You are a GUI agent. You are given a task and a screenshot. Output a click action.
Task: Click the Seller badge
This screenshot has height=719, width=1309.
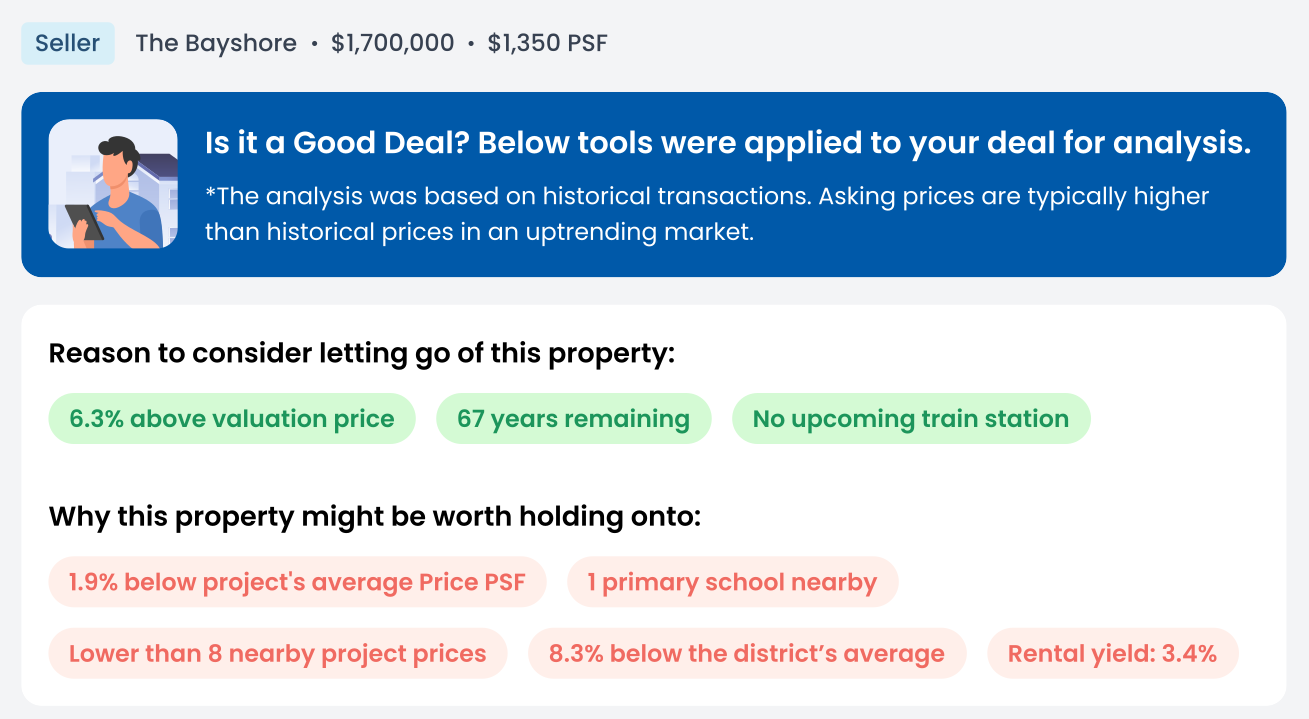point(68,44)
